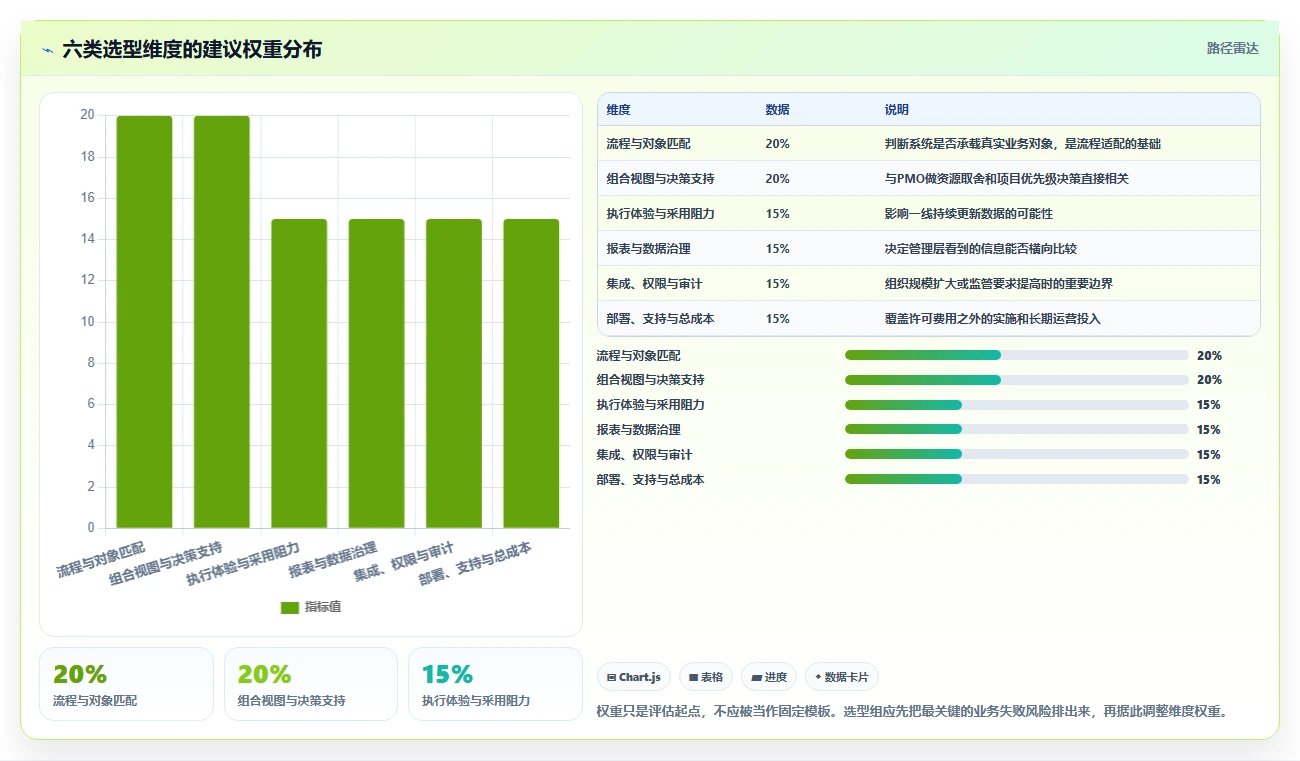Image resolution: width=1300 pixels, height=761 pixels.
Task: Click the footnote starting 权重只是评估起点
Action: (911, 711)
